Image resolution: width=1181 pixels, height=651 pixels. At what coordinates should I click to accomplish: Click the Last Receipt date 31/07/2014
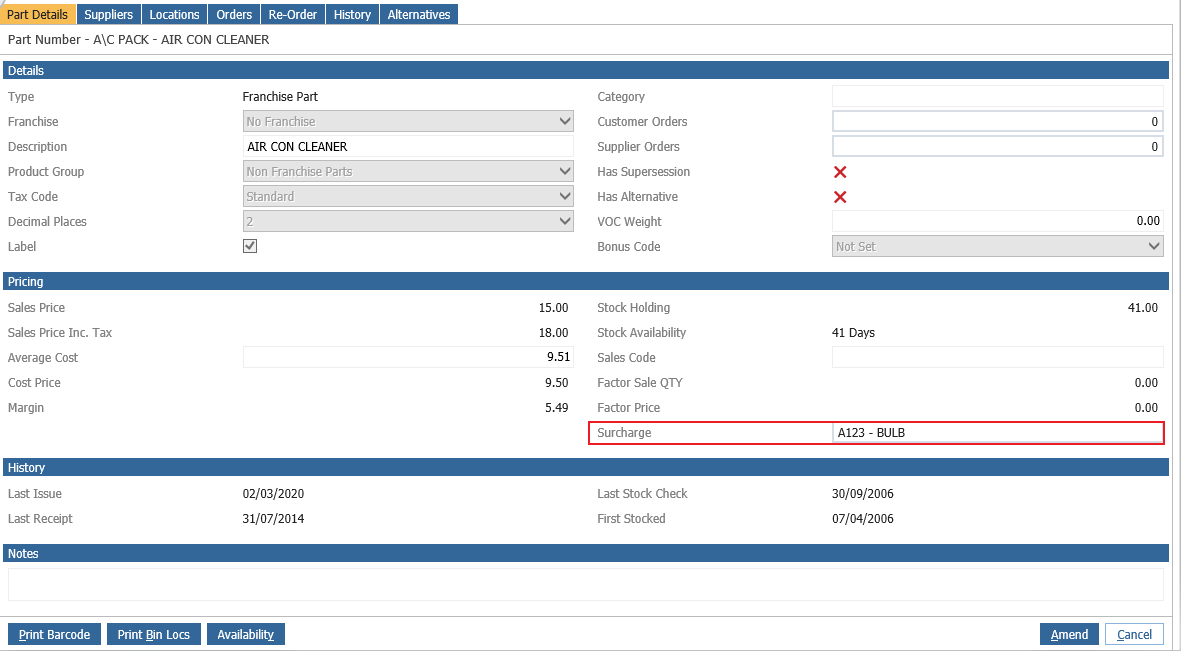click(x=273, y=518)
